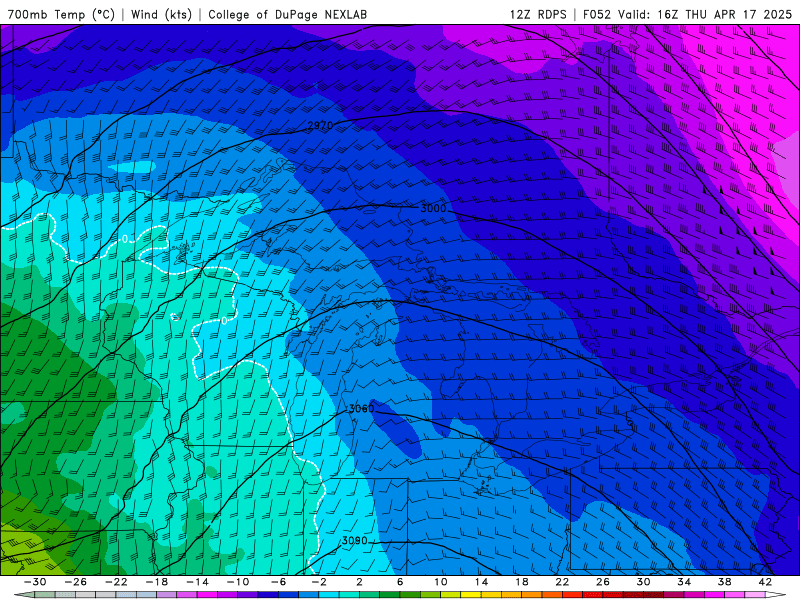Click the "700mb Temp (°C)" title text

pyautogui.click(x=61, y=14)
